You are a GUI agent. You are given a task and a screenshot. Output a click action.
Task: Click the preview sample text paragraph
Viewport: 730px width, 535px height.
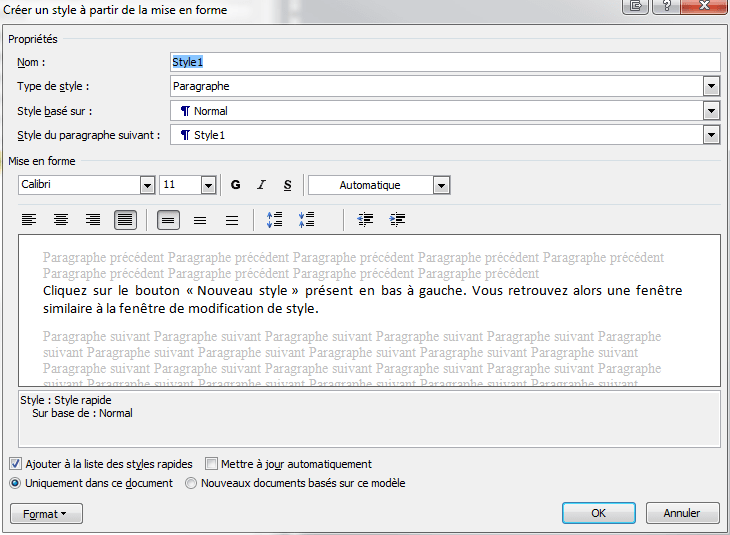[362, 299]
